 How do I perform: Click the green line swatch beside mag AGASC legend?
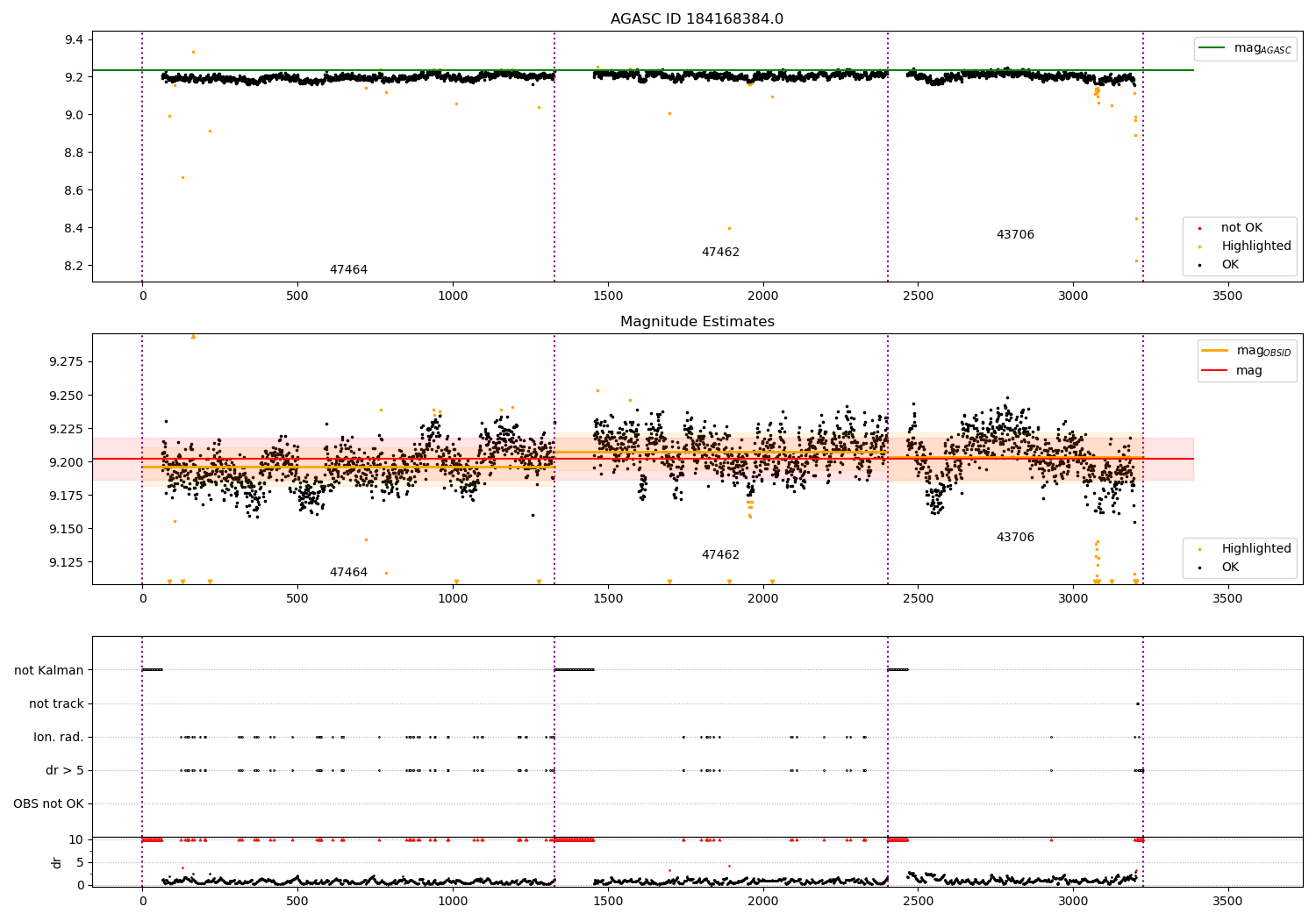pos(1212,48)
